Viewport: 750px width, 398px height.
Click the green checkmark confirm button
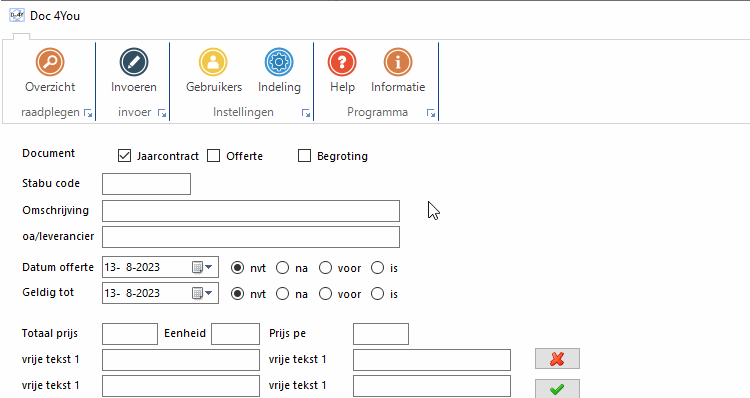pos(557,389)
